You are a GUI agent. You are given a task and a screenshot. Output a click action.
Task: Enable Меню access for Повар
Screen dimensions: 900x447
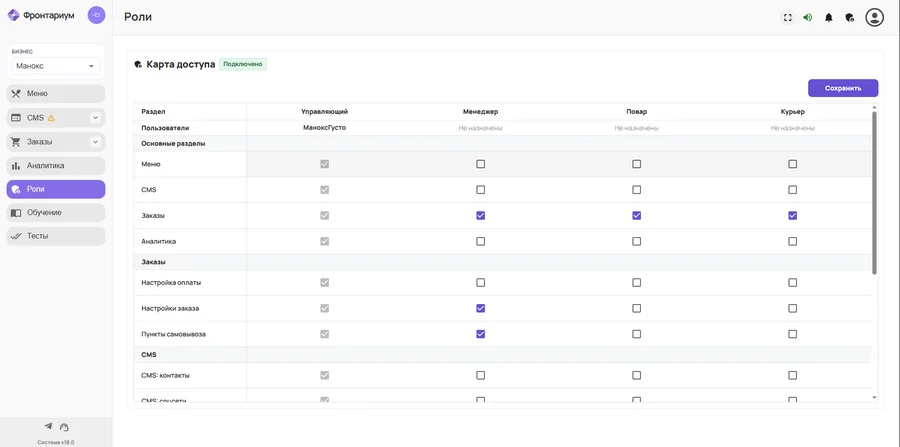(637, 164)
